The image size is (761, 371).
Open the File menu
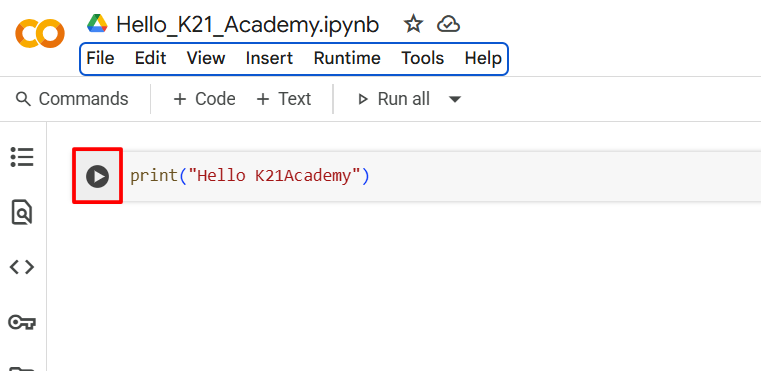[100, 58]
